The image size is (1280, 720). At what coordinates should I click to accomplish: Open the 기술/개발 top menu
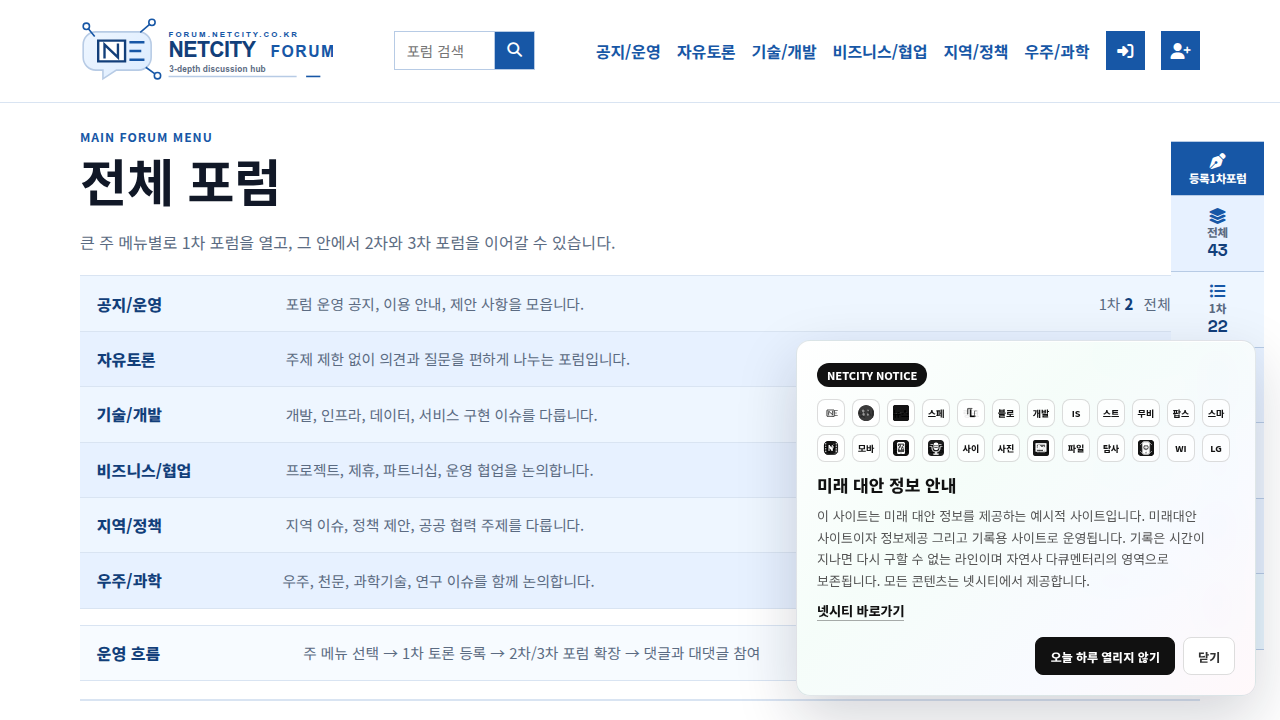click(784, 52)
